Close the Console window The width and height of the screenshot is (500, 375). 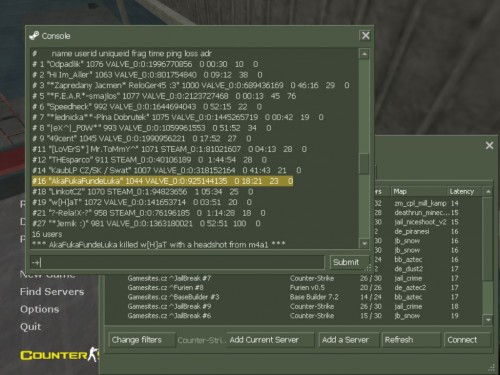tap(366, 36)
